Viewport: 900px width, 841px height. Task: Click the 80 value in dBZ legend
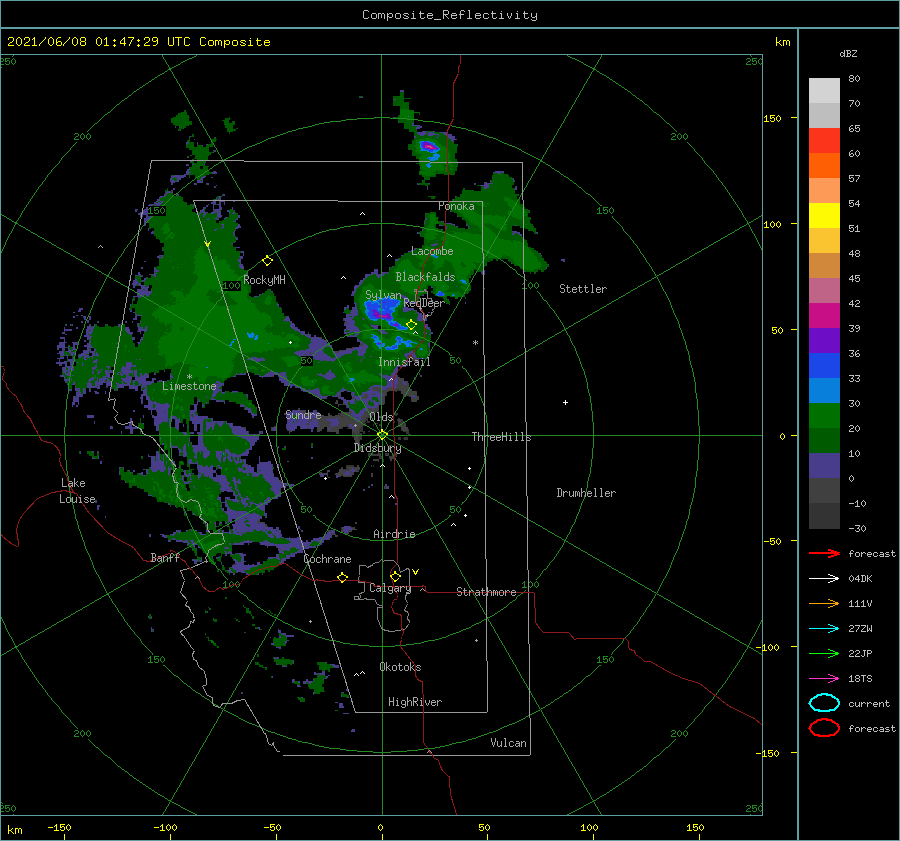pos(854,78)
